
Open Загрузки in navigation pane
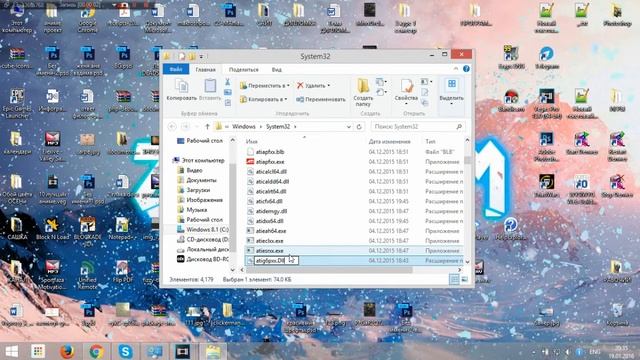click(198, 190)
